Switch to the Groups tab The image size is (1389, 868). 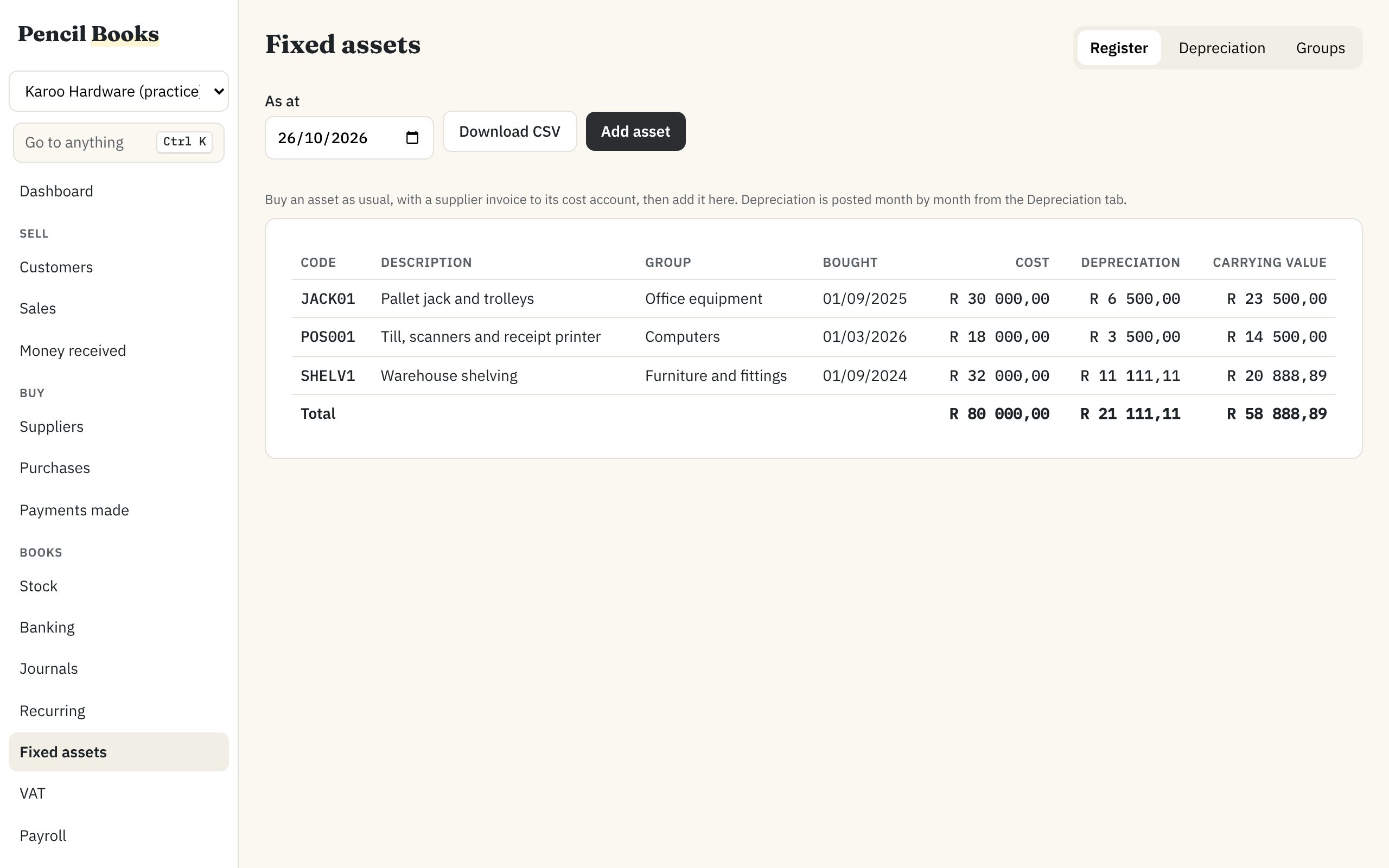pos(1320,48)
